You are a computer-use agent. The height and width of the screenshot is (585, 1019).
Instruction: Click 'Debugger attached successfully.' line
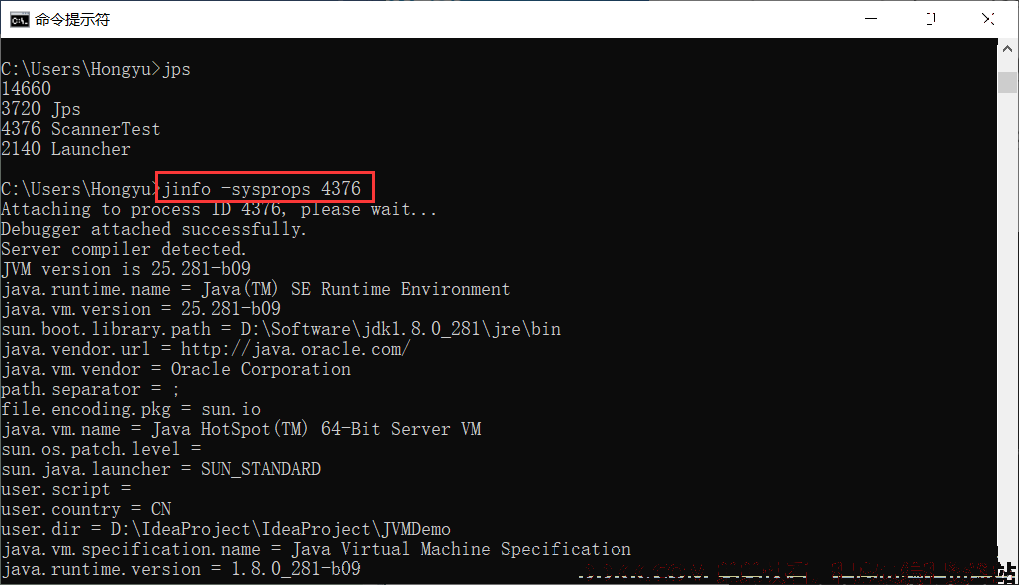pos(153,229)
